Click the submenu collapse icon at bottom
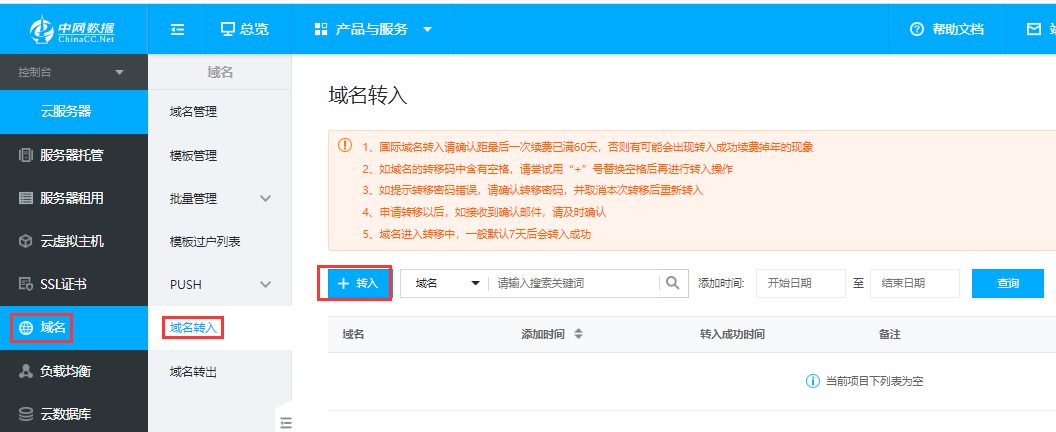 pyautogui.click(x=285, y=421)
